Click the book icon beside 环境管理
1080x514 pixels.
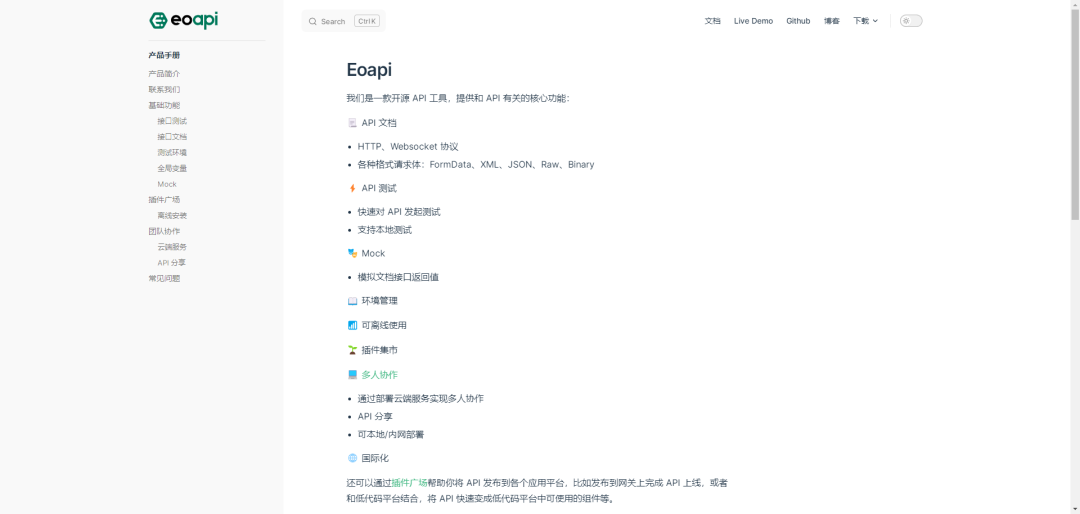[x=352, y=301]
